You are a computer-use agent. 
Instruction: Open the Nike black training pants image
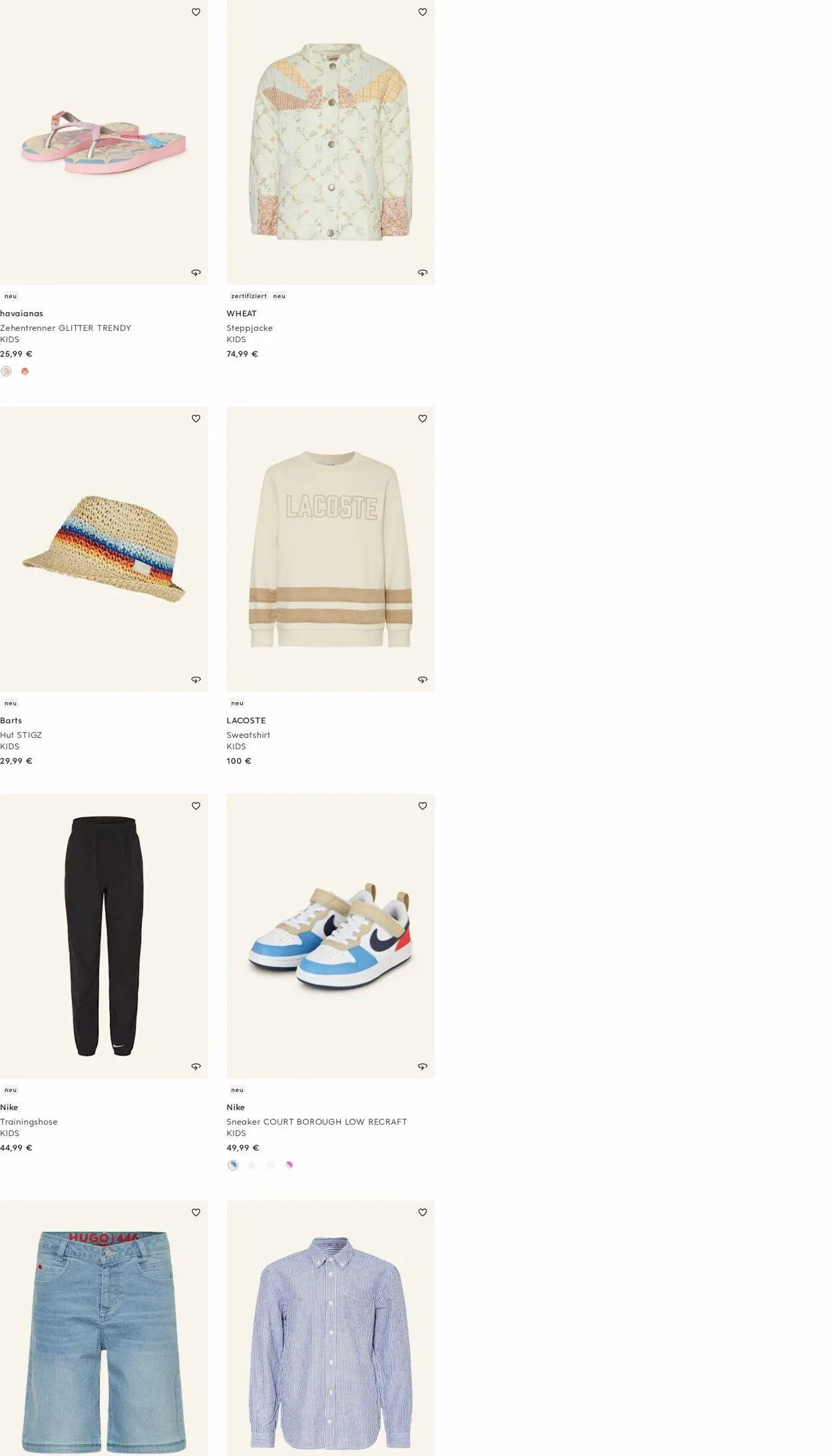104,936
